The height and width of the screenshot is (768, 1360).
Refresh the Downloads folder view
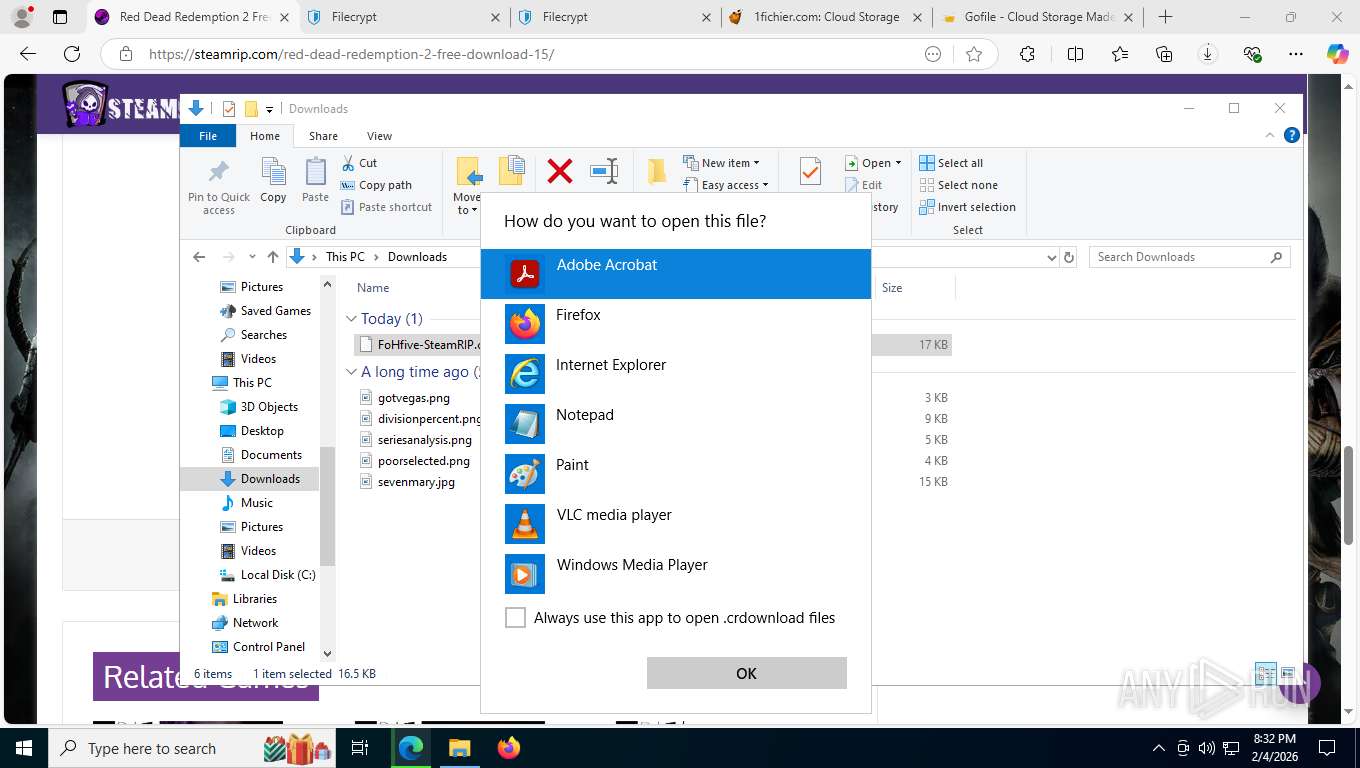click(1069, 257)
